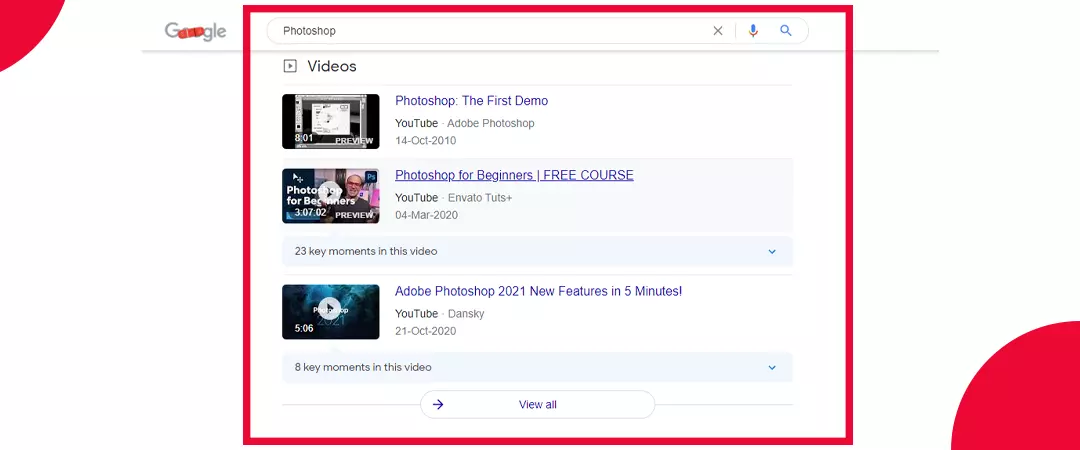This screenshot has height=450, width=1080.
Task: Click the 23 key moments in this video text
Action: click(366, 252)
